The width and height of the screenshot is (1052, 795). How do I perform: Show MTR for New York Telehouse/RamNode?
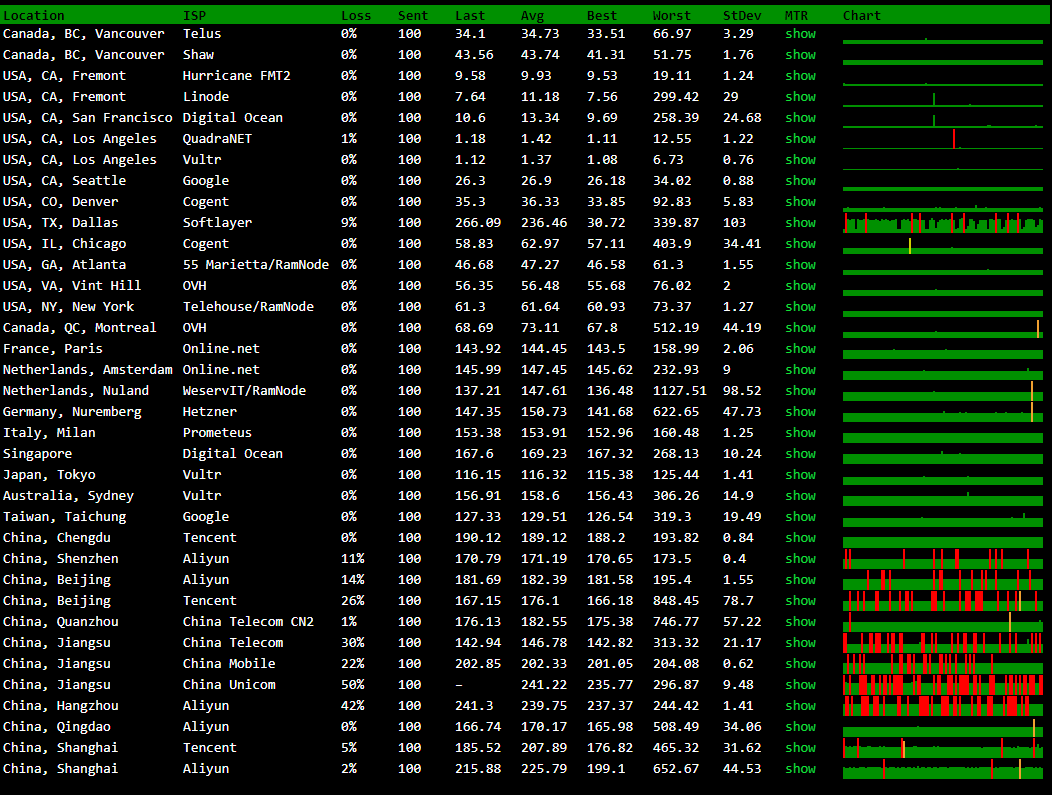(800, 307)
